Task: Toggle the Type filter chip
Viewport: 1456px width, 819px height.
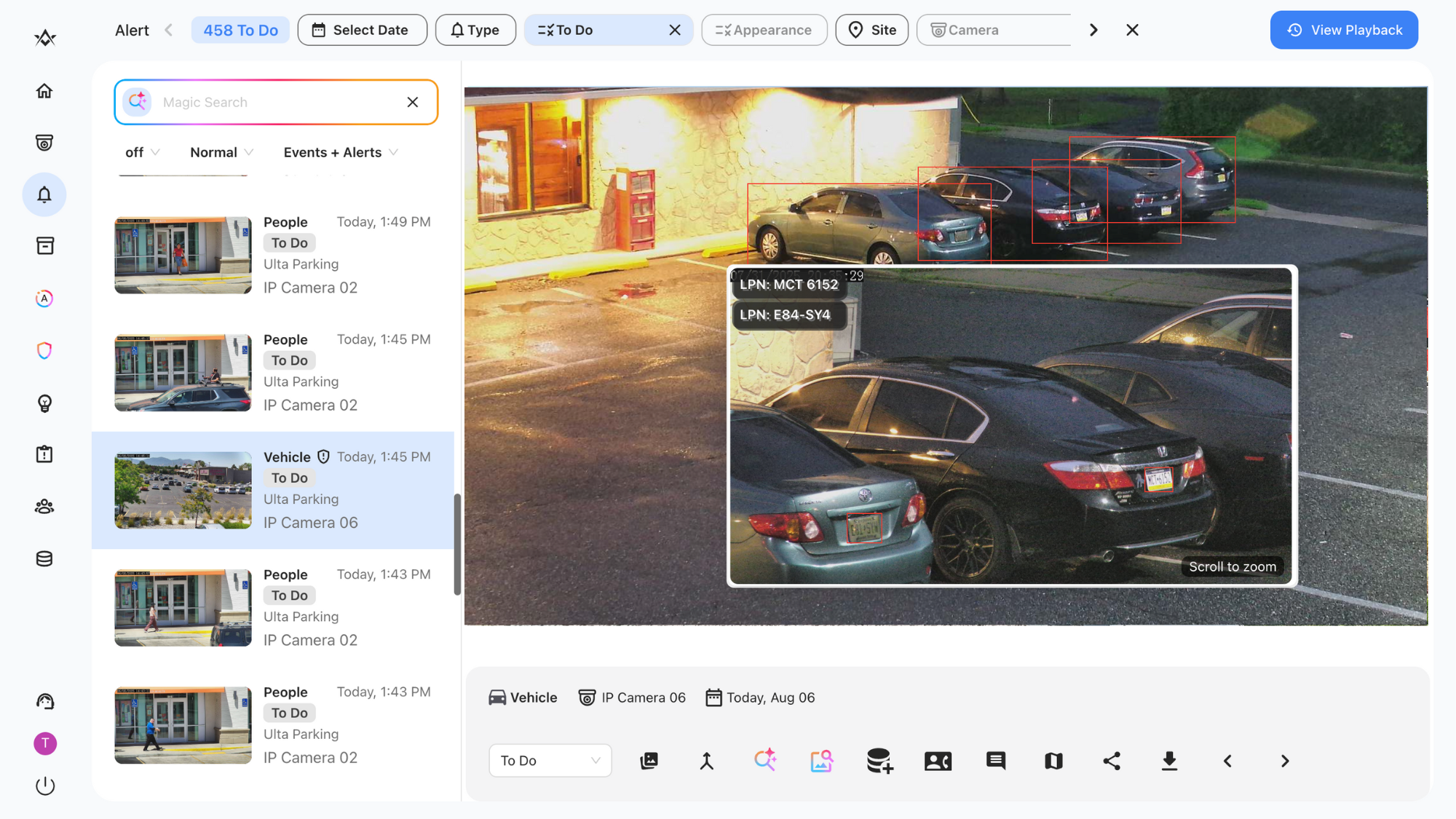Action: coord(475,30)
